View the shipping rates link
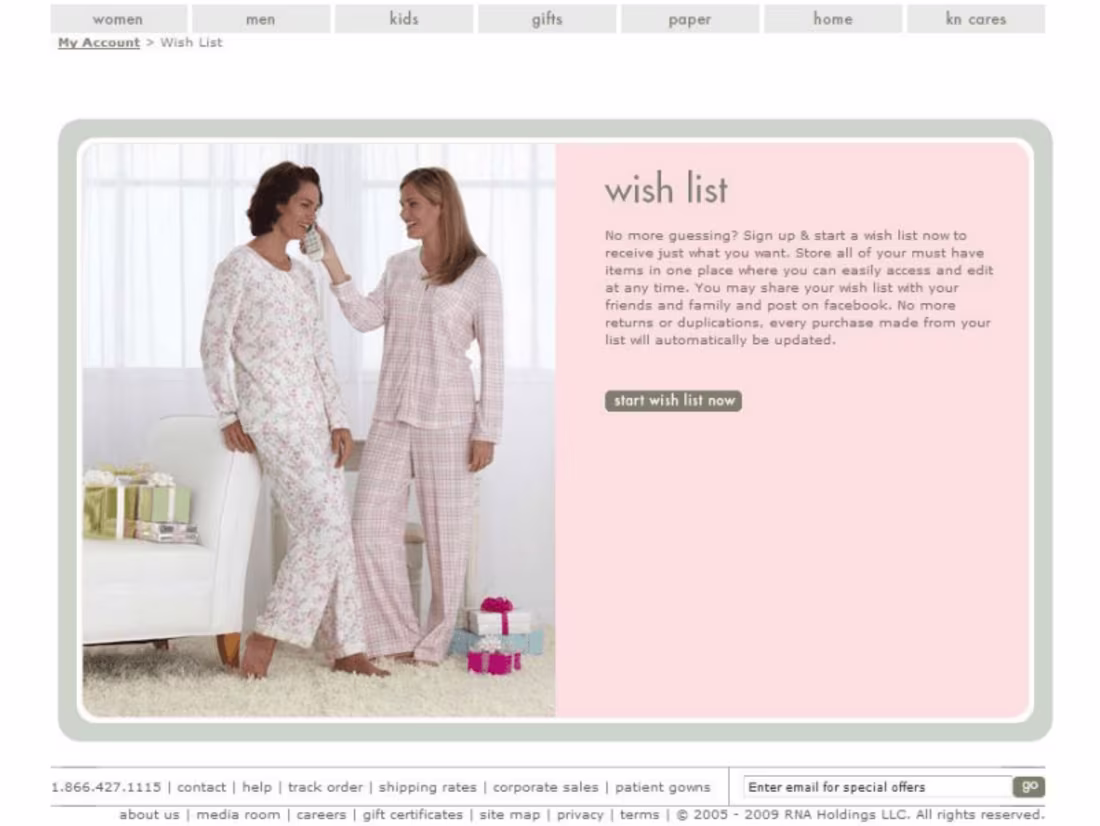 (x=427, y=787)
